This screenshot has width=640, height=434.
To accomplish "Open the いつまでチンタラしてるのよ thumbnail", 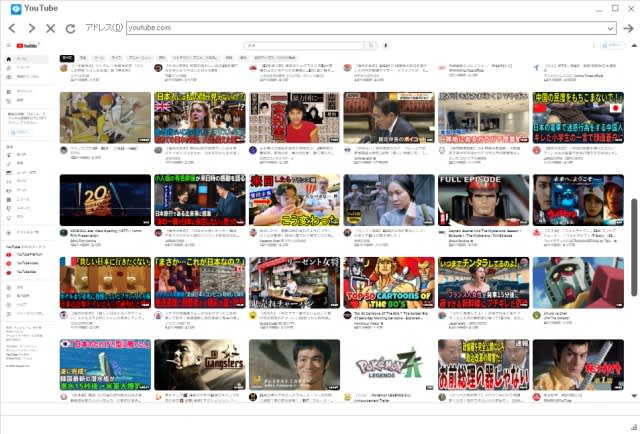I will coord(484,283).
